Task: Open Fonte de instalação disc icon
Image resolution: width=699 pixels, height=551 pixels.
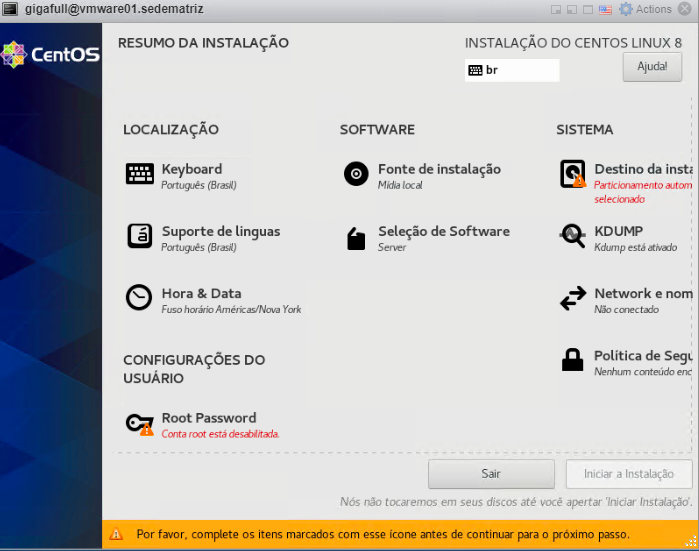Action: 356,174
